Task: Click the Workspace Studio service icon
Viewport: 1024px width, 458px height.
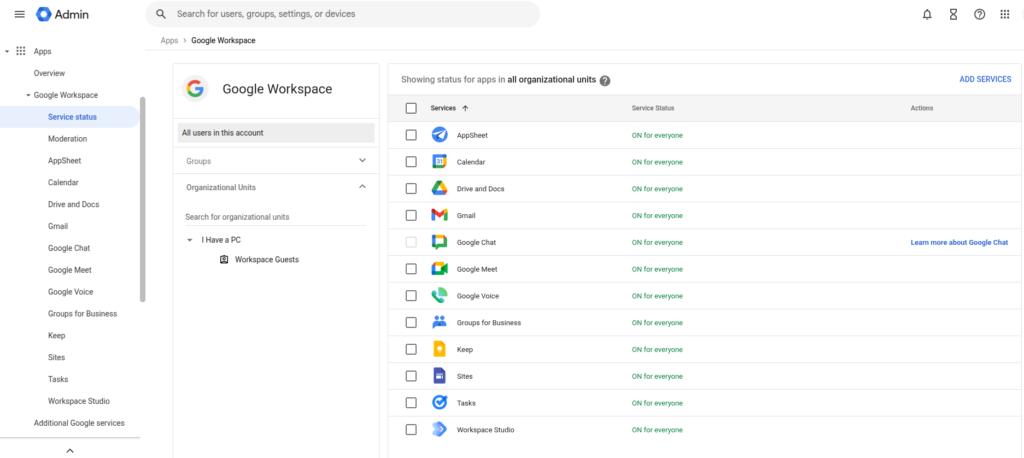Action: click(x=440, y=429)
